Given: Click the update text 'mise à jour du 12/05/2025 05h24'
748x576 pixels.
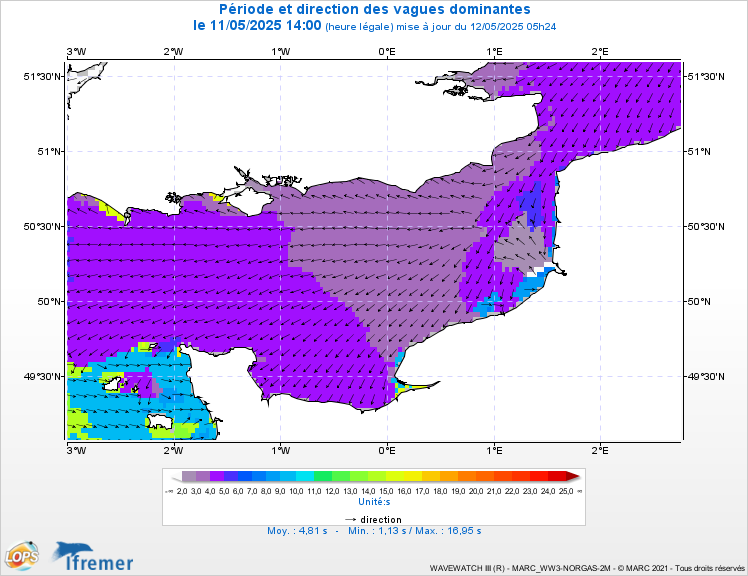Looking at the screenshot, I should pos(476,27).
